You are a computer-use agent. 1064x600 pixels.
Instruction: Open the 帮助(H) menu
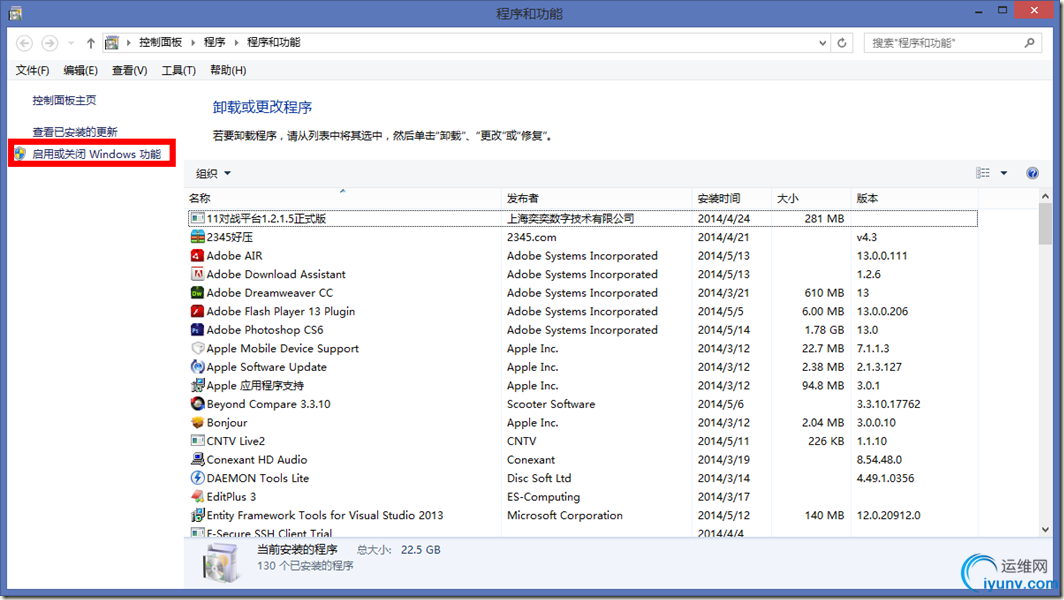228,70
